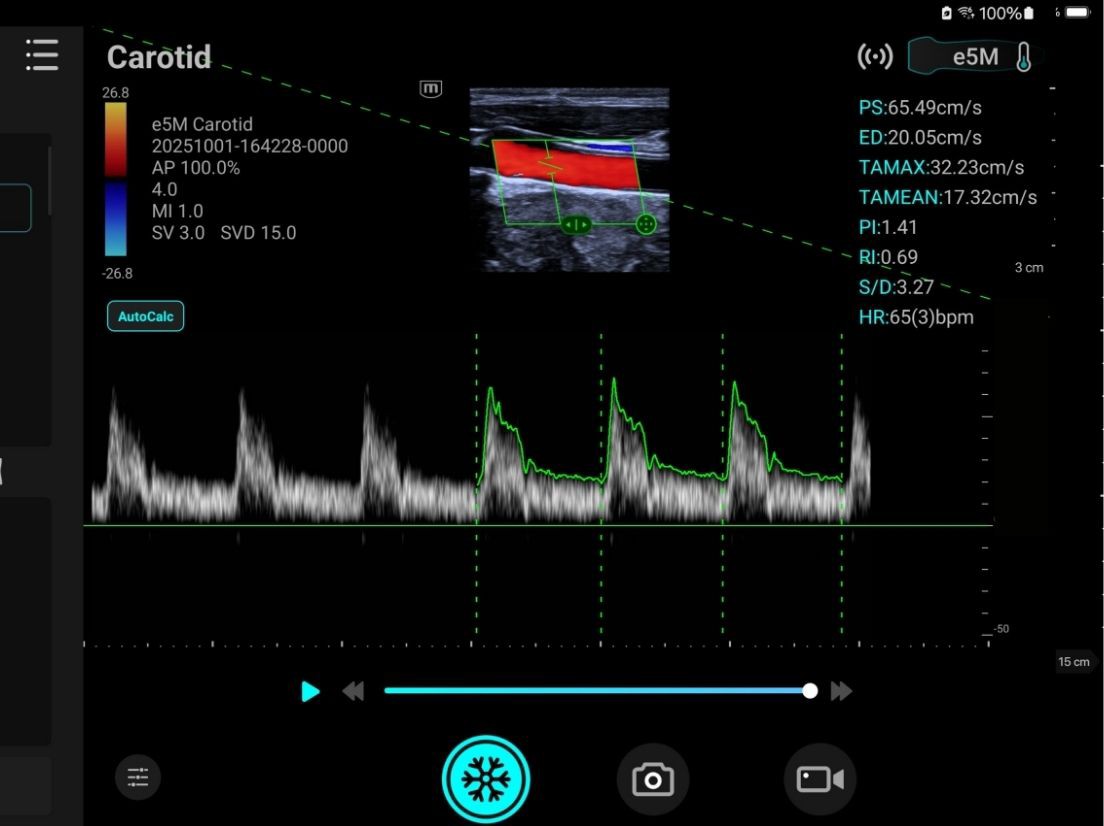Screen dimensions: 1104x826
Task: Open the hamburger menu
Action: (x=42, y=55)
